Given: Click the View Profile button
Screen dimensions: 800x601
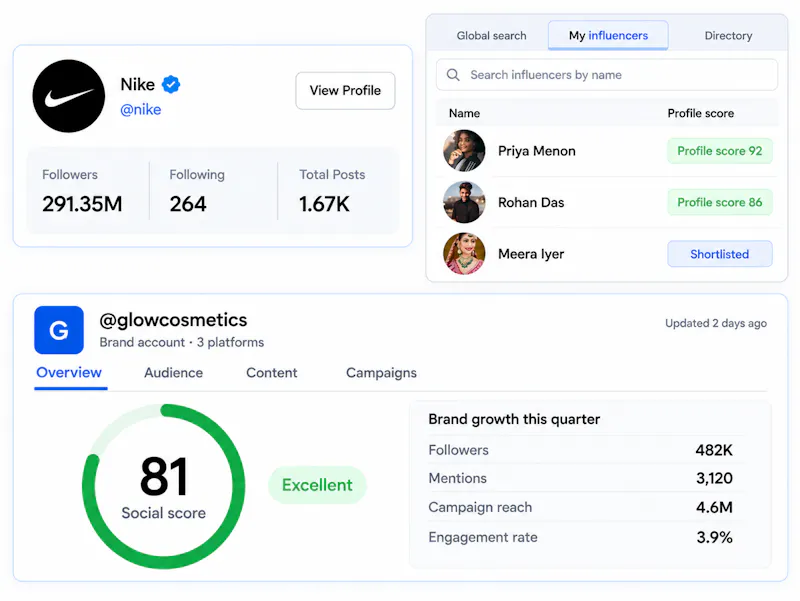Looking at the screenshot, I should [345, 90].
